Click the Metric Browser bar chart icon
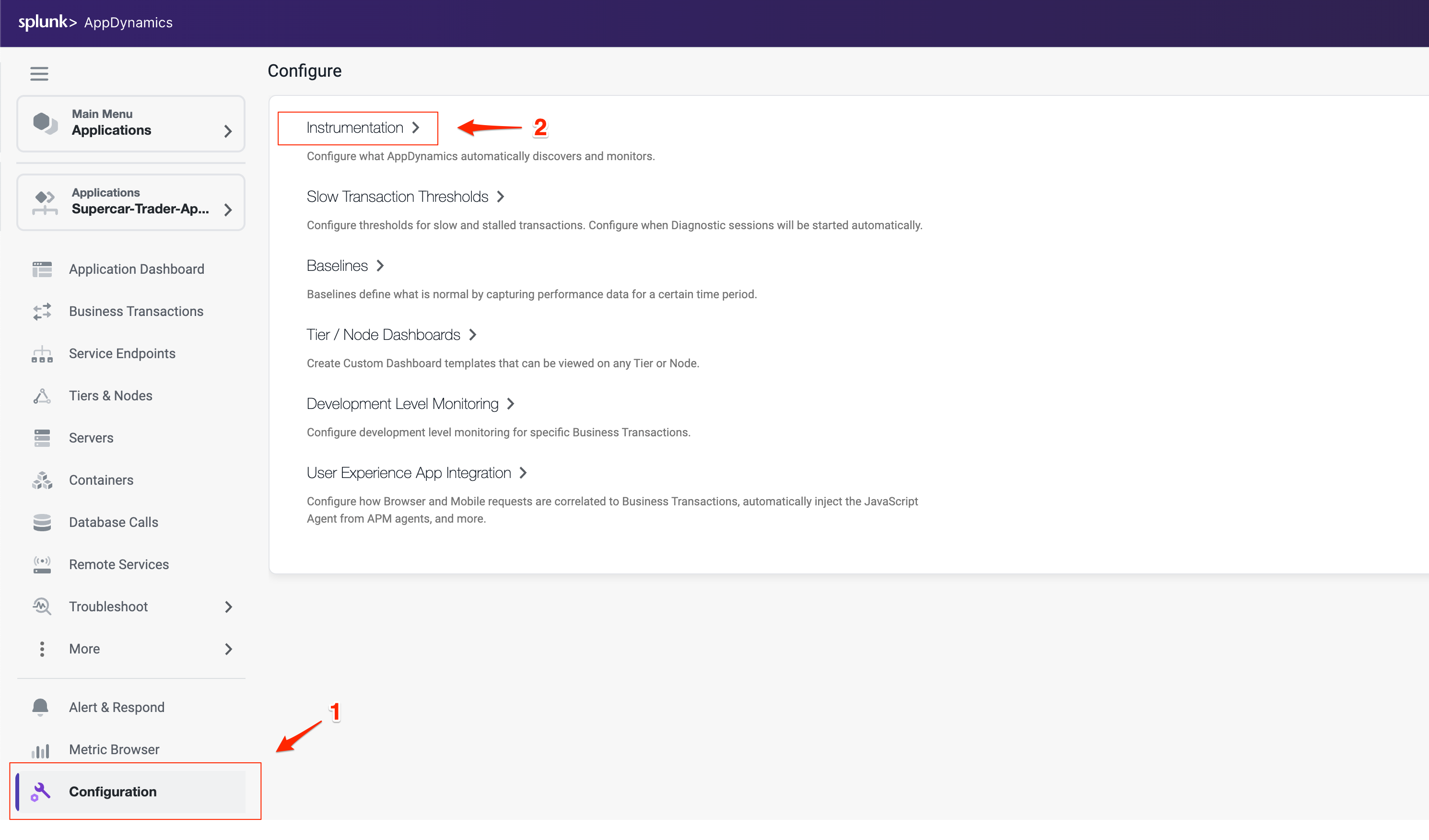This screenshot has width=1429, height=840. (40, 750)
